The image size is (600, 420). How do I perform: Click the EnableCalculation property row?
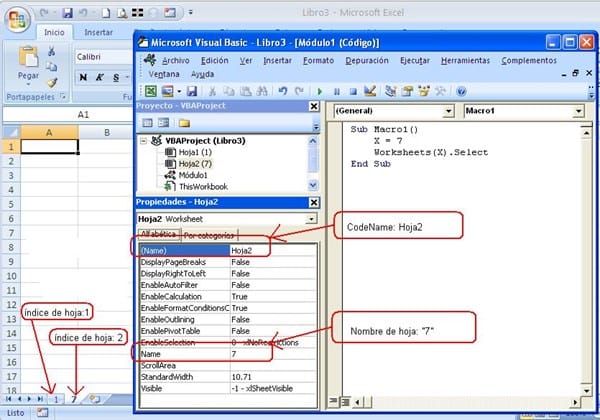[x=228, y=296]
